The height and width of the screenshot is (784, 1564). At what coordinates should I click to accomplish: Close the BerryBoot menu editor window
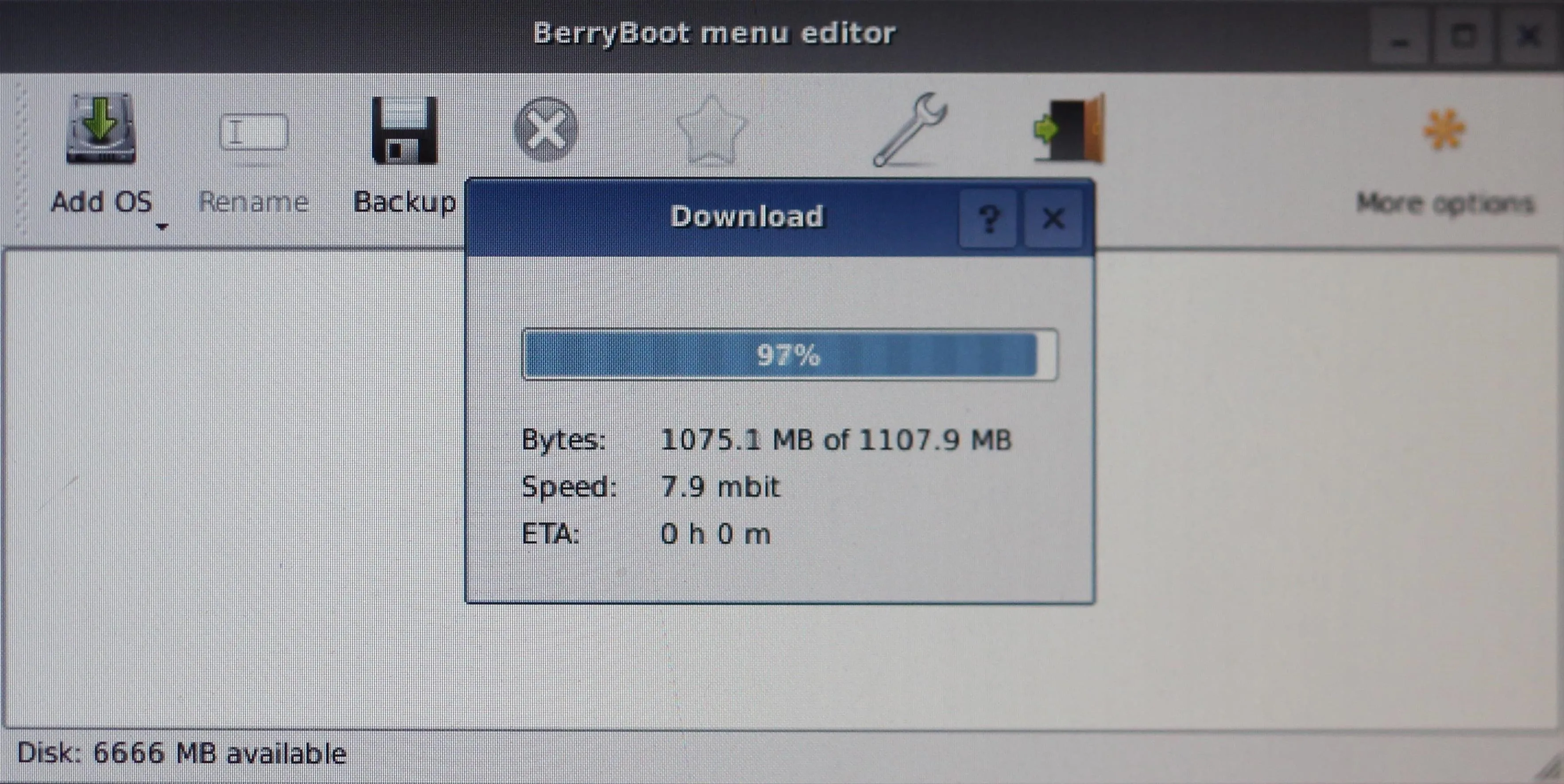(1528, 38)
